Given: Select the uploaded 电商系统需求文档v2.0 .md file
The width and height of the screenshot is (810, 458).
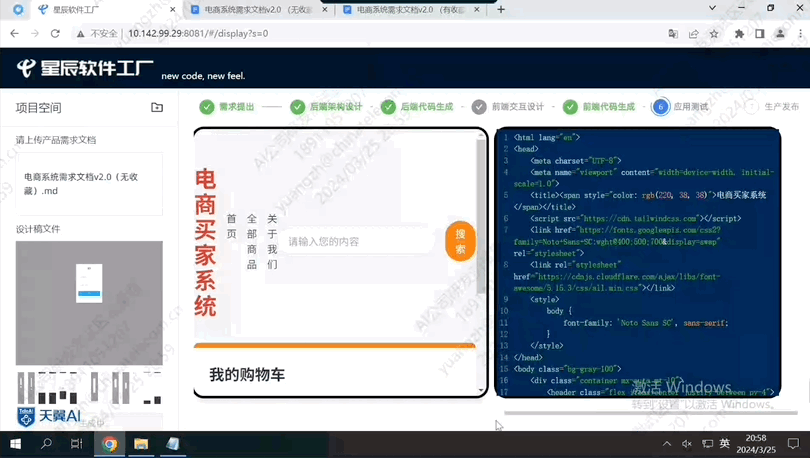Looking at the screenshot, I should click(89, 184).
